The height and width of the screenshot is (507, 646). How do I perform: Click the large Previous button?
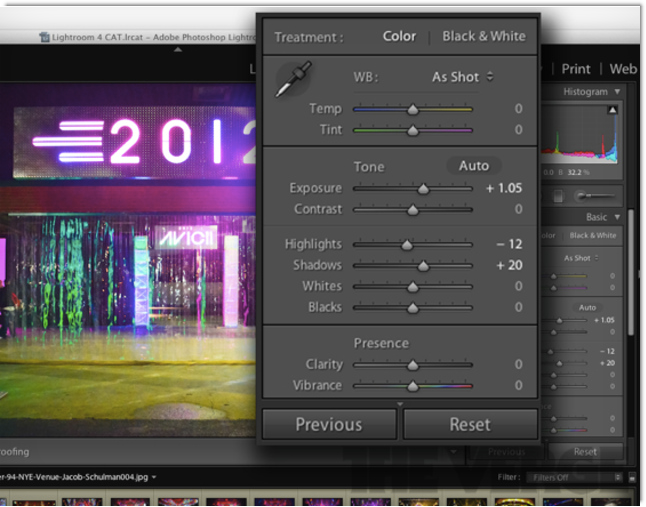tap(329, 425)
